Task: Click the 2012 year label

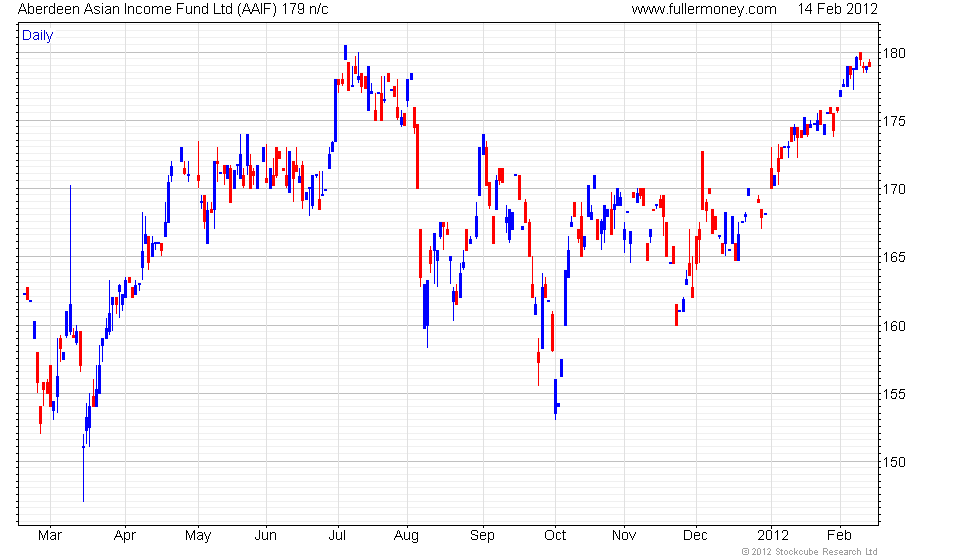Action: [773, 536]
